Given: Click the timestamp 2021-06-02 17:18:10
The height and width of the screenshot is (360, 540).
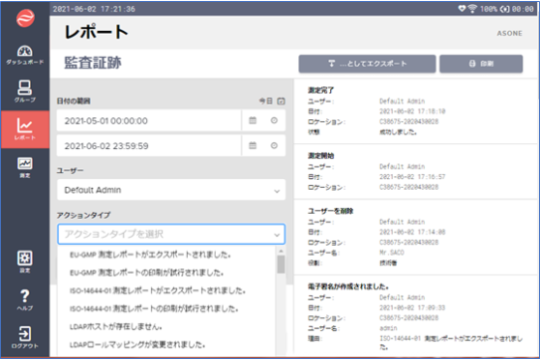Looking at the screenshot, I should [x=412, y=111].
